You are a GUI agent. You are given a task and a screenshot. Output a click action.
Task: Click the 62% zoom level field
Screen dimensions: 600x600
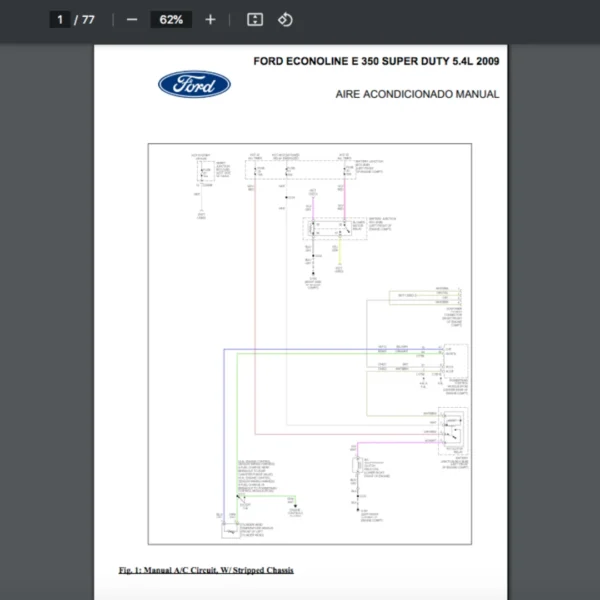pyautogui.click(x=171, y=20)
